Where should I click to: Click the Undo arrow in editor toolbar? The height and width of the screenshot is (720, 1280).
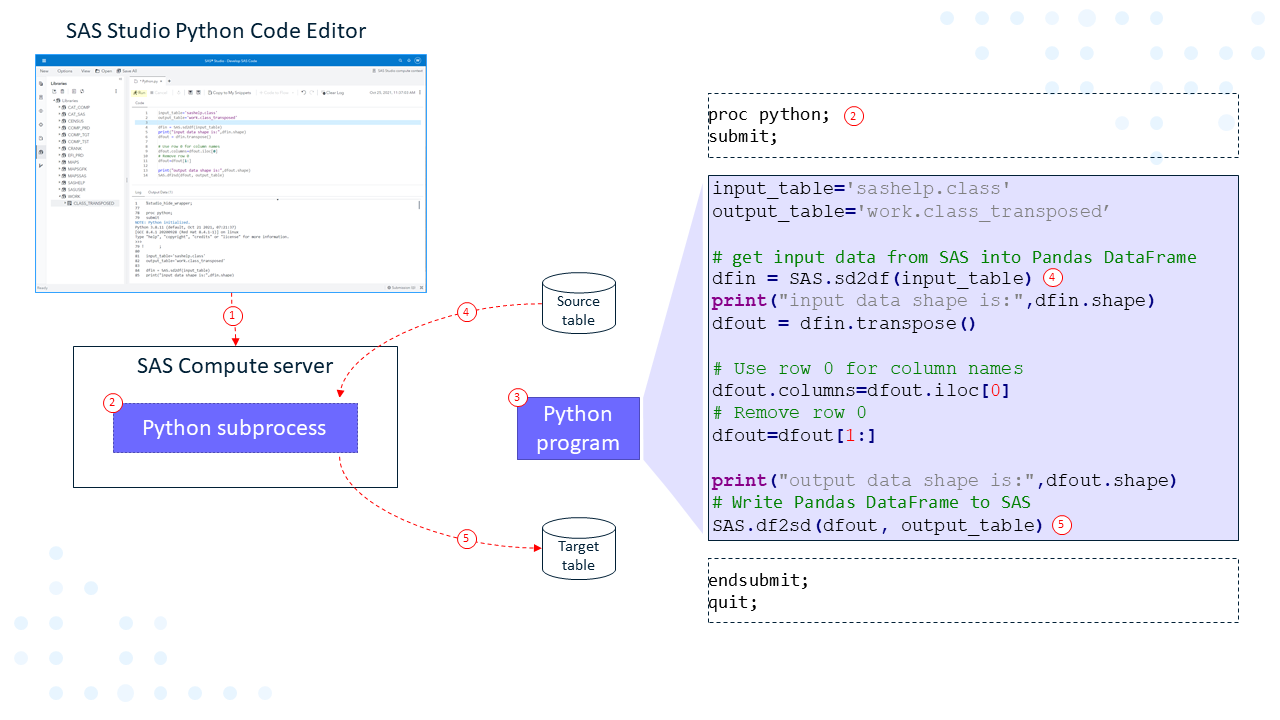304,92
